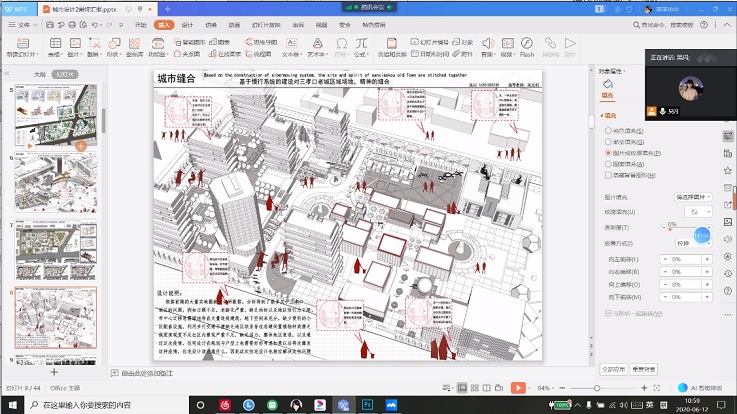The width and height of the screenshot is (737, 414).
Task: Switch to the Design (设计) ribbon tab
Action: [187, 23]
